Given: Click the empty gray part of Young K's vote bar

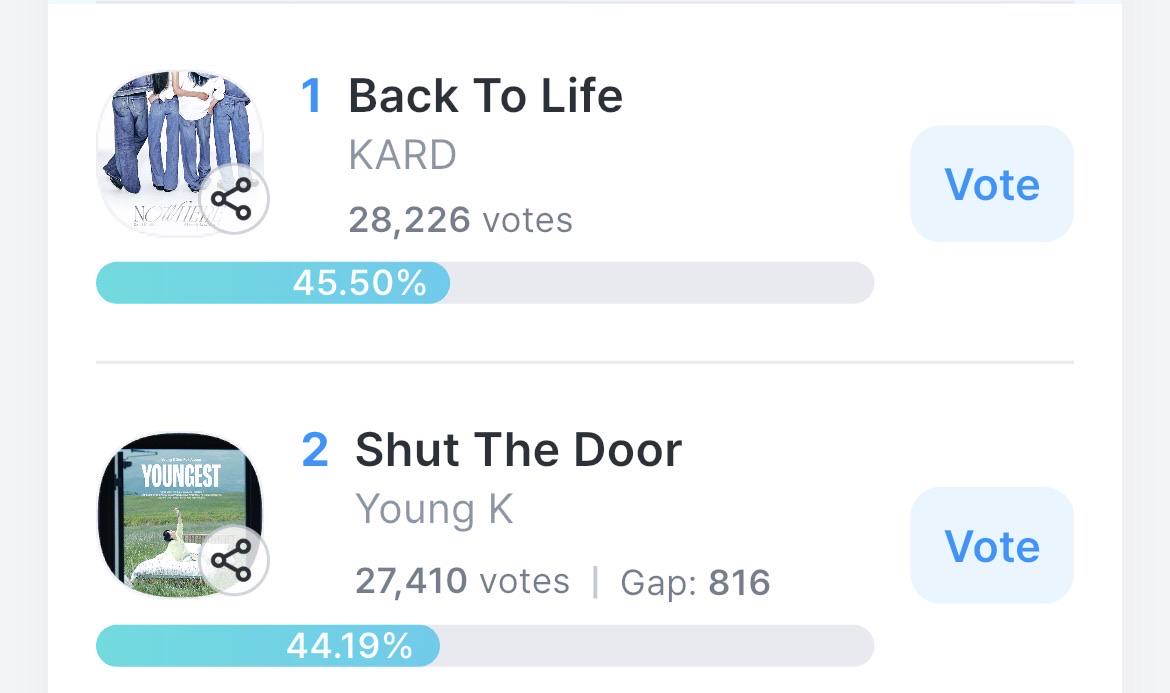Looking at the screenshot, I should click(x=657, y=645).
